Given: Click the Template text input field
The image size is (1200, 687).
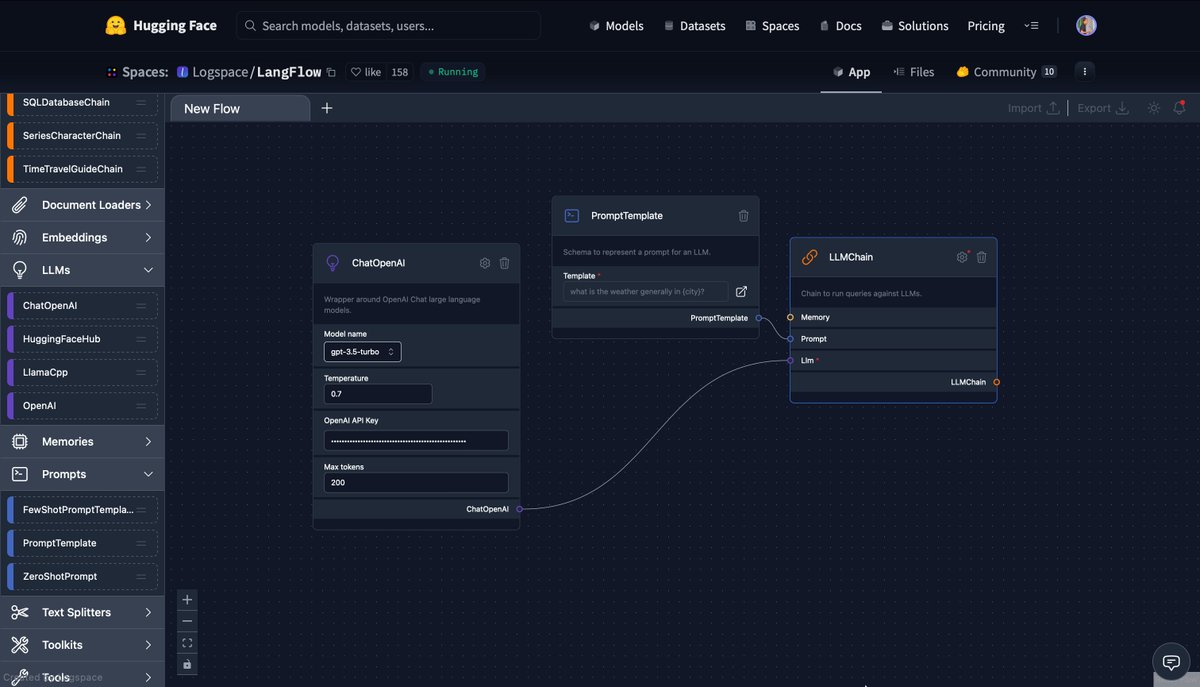Looking at the screenshot, I should pyautogui.click(x=646, y=292).
